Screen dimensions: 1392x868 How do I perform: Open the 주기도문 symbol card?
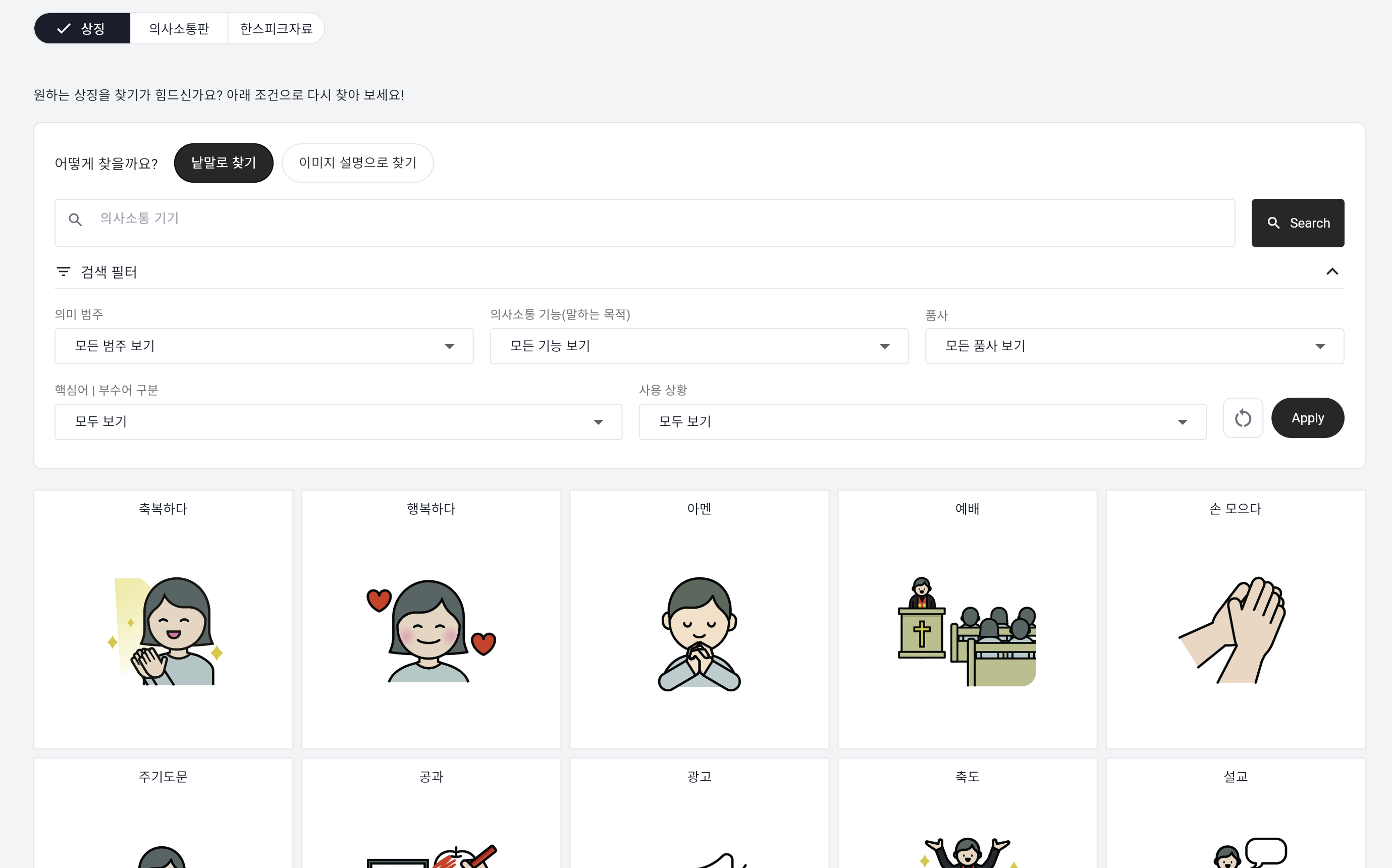tap(163, 813)
